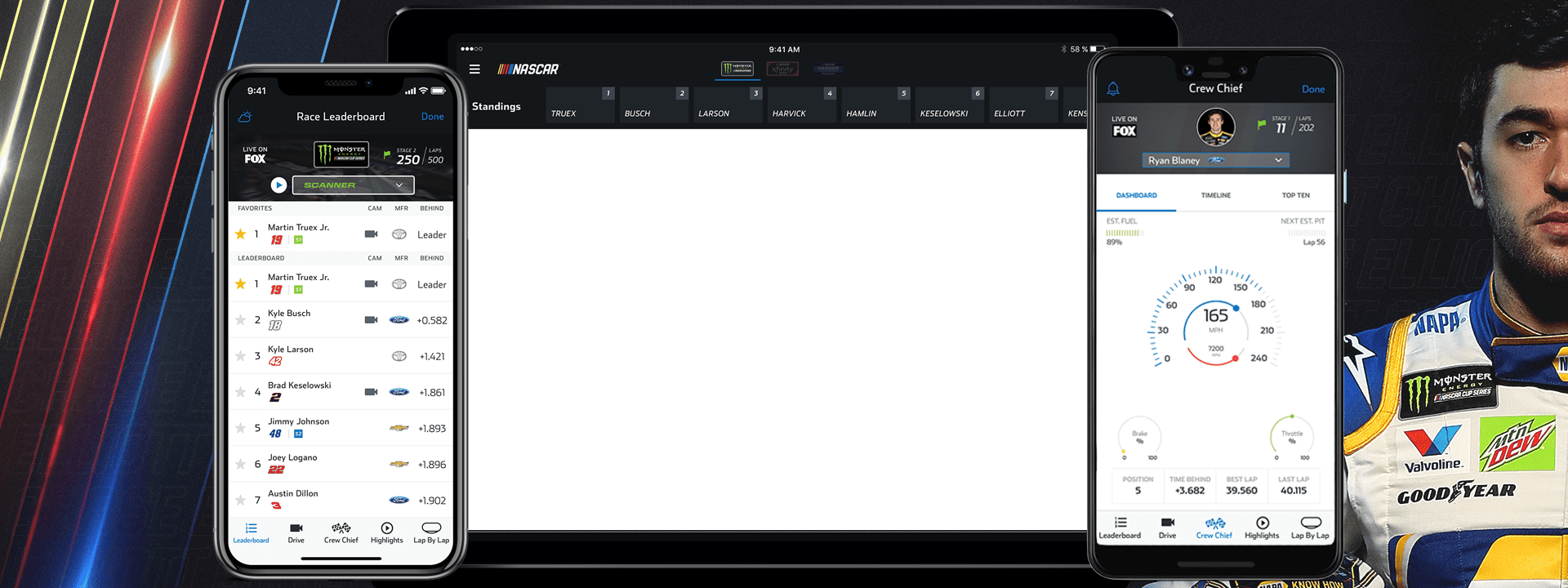1568x588 pixels.
Task: Tap Ford logo for Austin Dillon
Action: point(399,500)
